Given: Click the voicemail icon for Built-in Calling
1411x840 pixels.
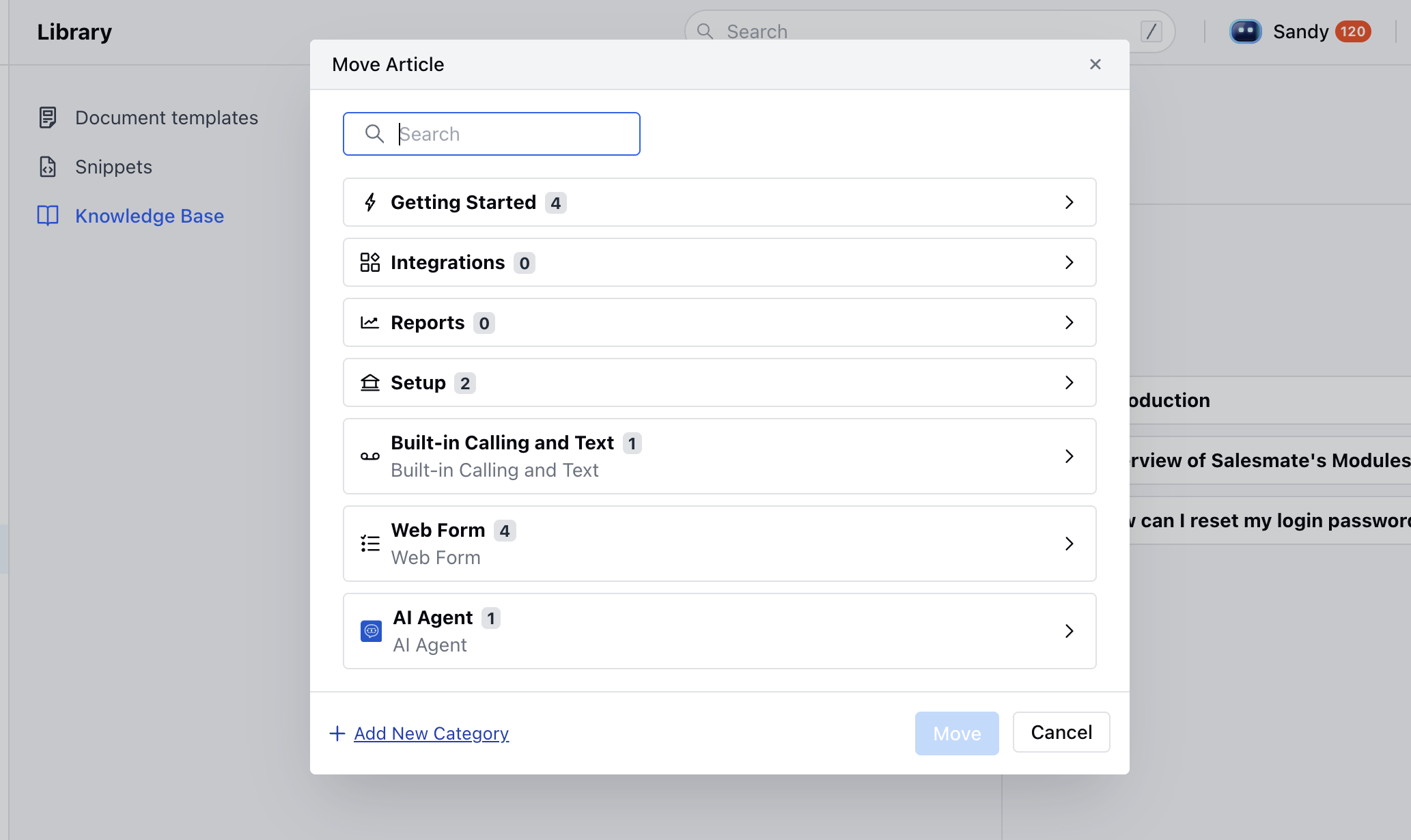Looking at the screenshot, I should coord(370,456).
